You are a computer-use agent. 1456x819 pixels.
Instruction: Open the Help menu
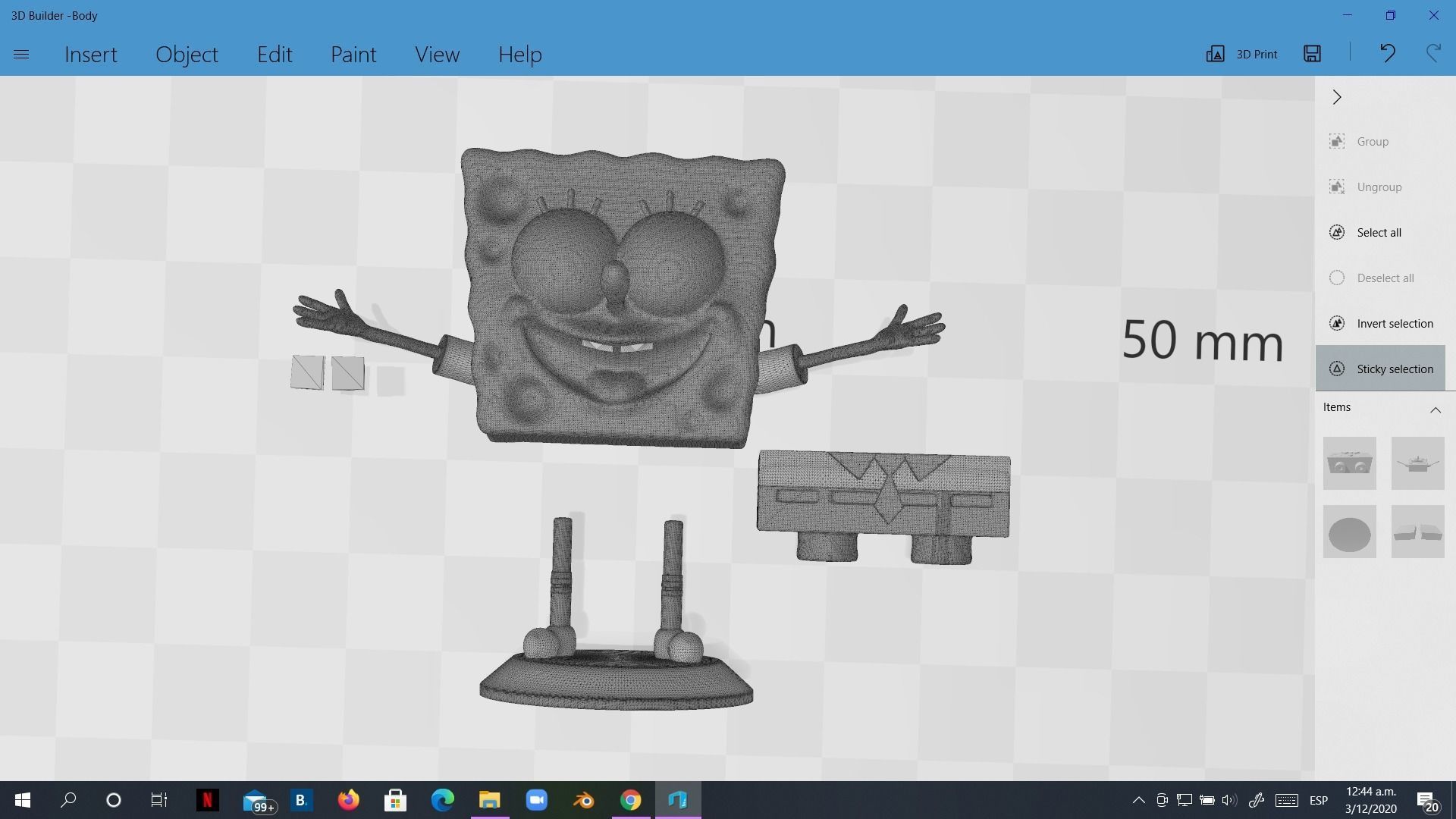click(x=520, y=55)
